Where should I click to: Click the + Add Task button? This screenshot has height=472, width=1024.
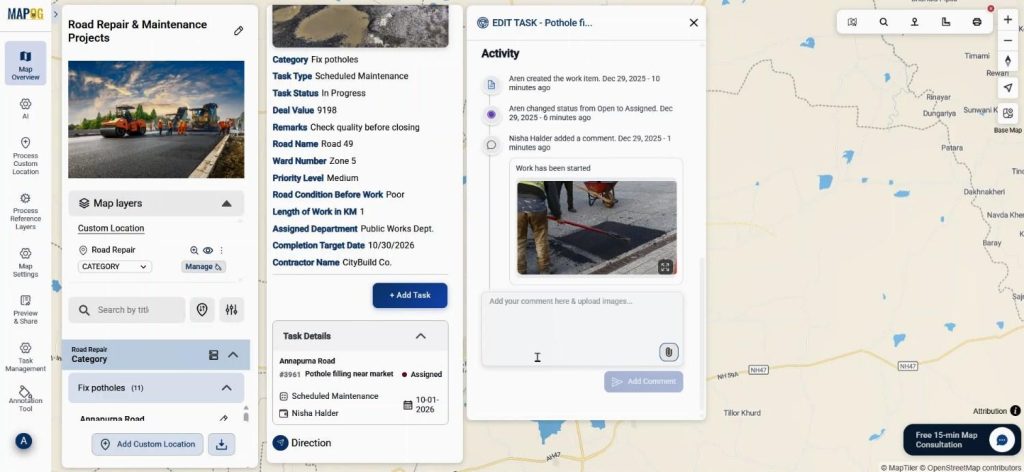pyautogui.click(x=410, y=296)
